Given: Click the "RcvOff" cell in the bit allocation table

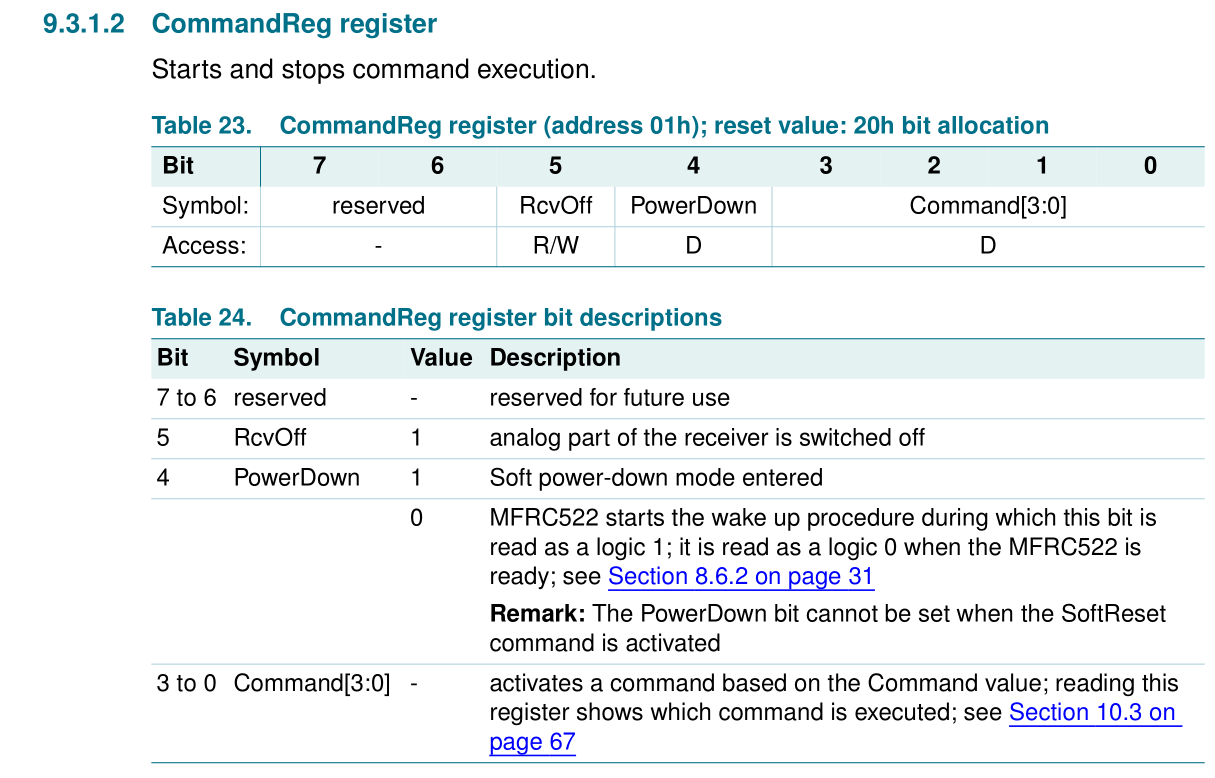Looking at the screenshot, I should coord(555,206).
